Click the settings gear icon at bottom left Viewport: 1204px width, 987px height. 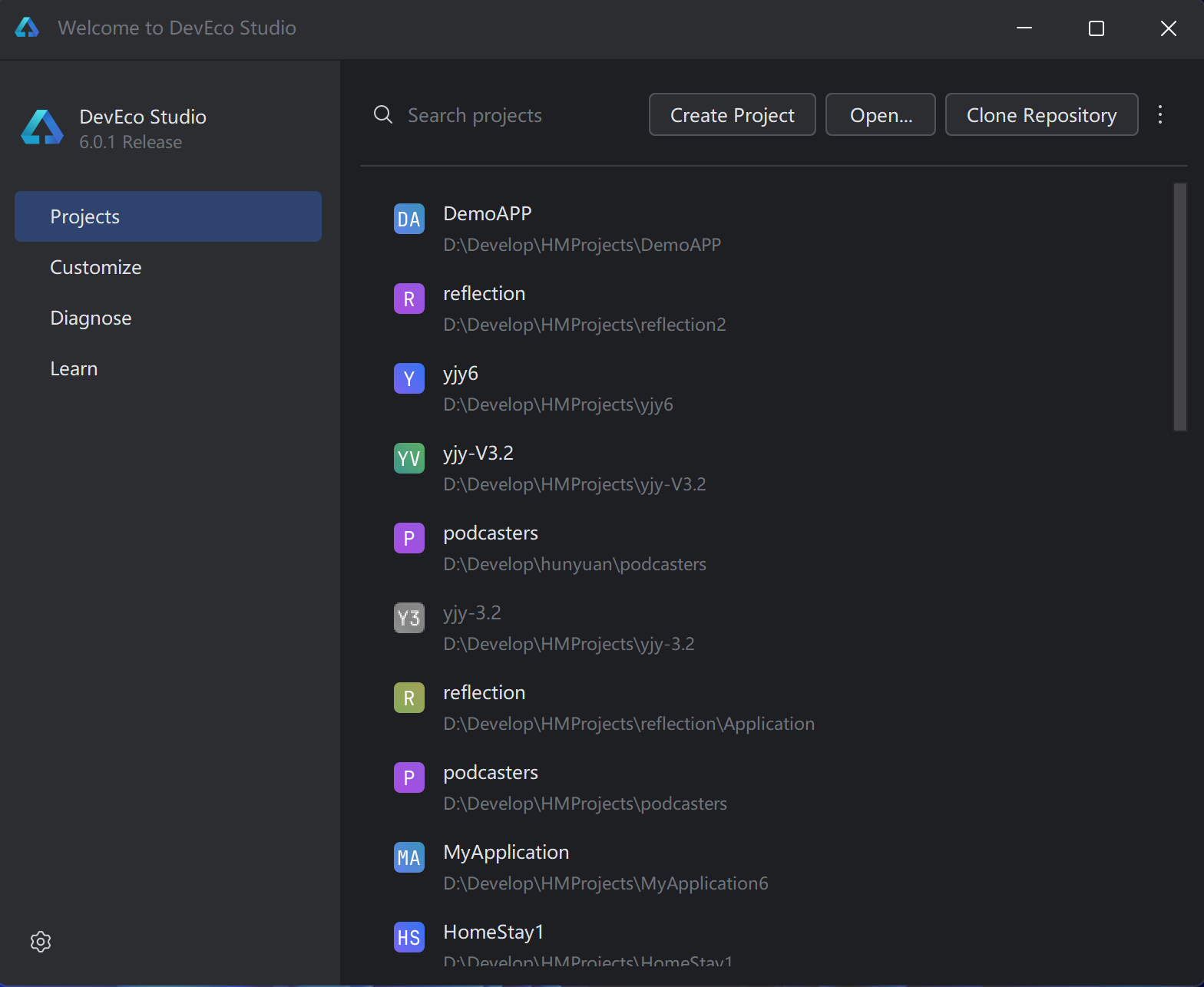click(41, 942)
